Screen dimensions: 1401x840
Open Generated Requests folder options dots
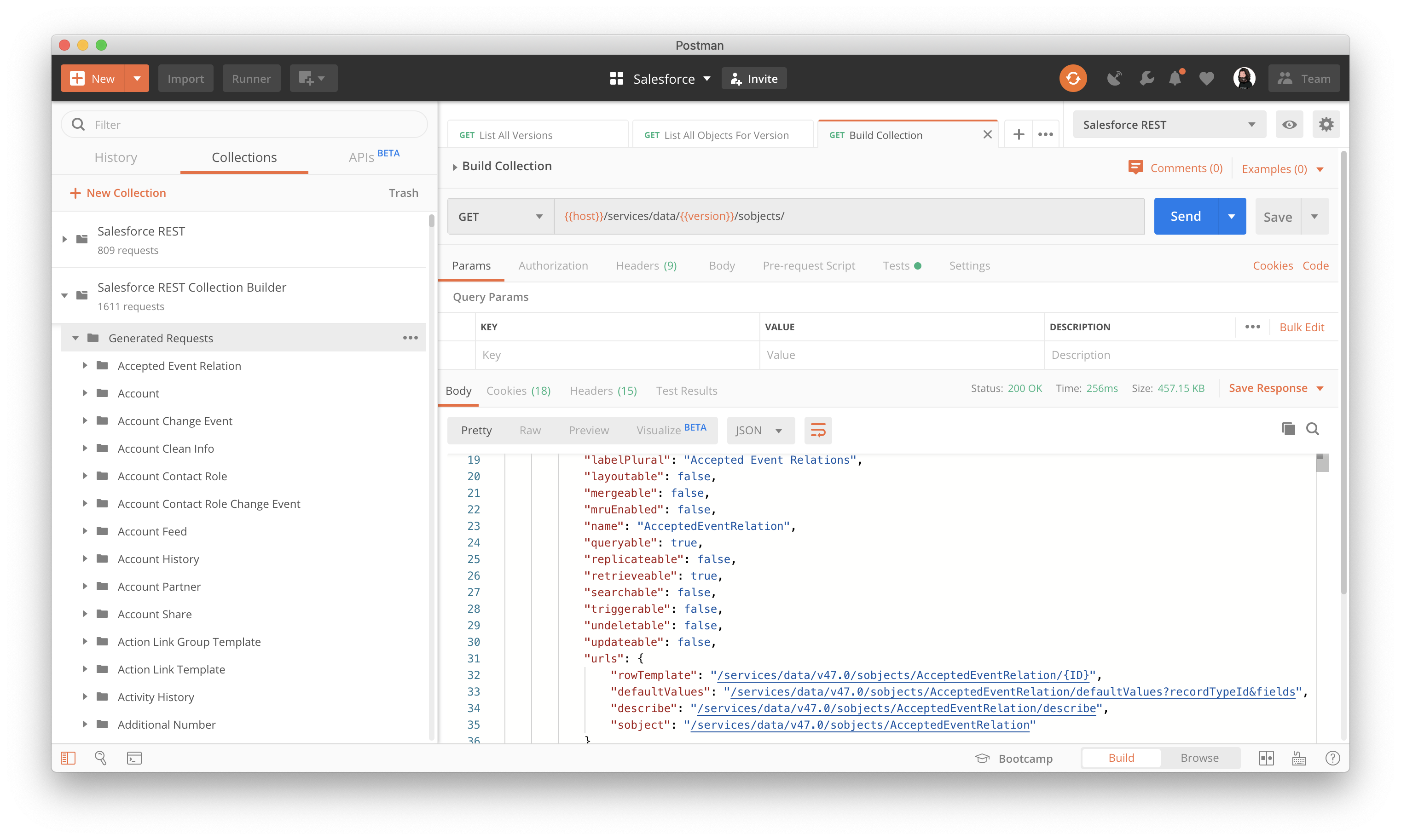[x=410, y=338]
